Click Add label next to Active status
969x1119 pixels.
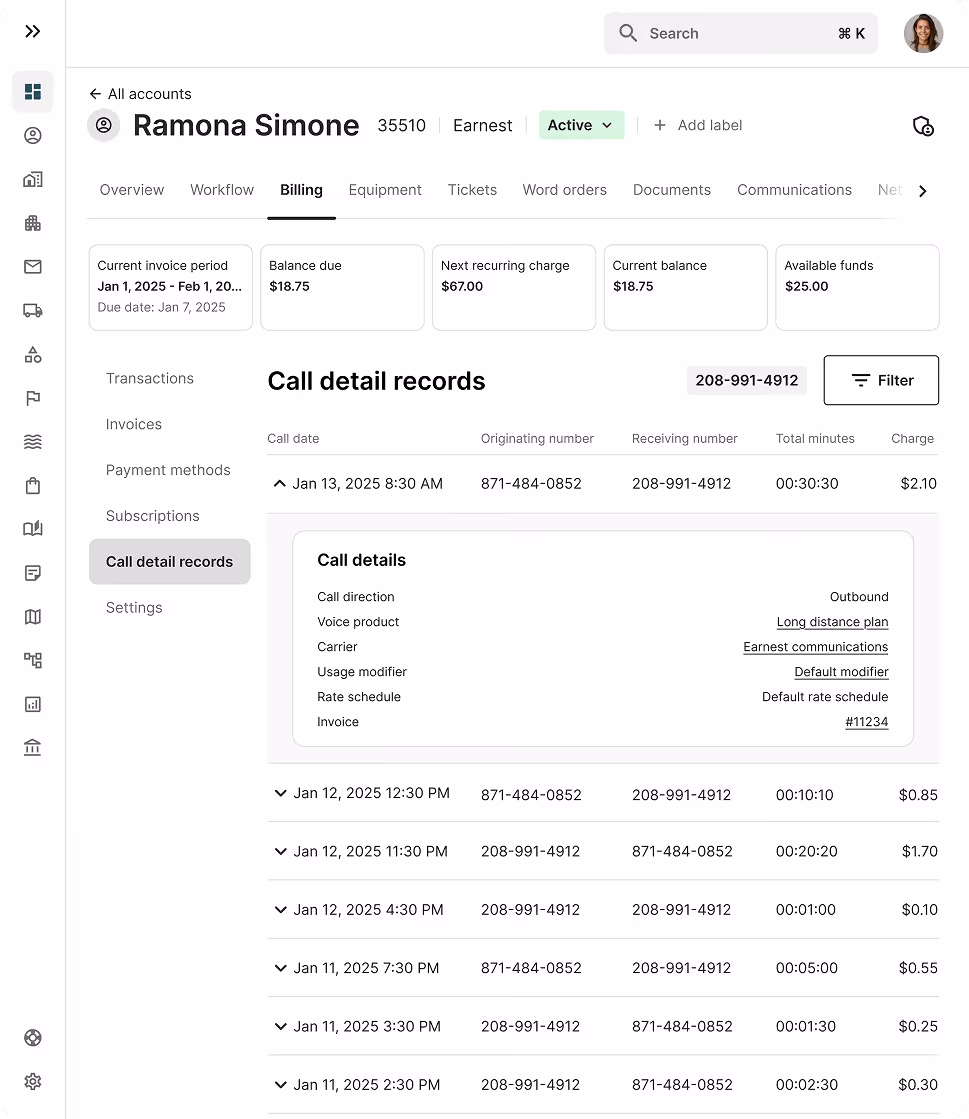coord(697,125)
